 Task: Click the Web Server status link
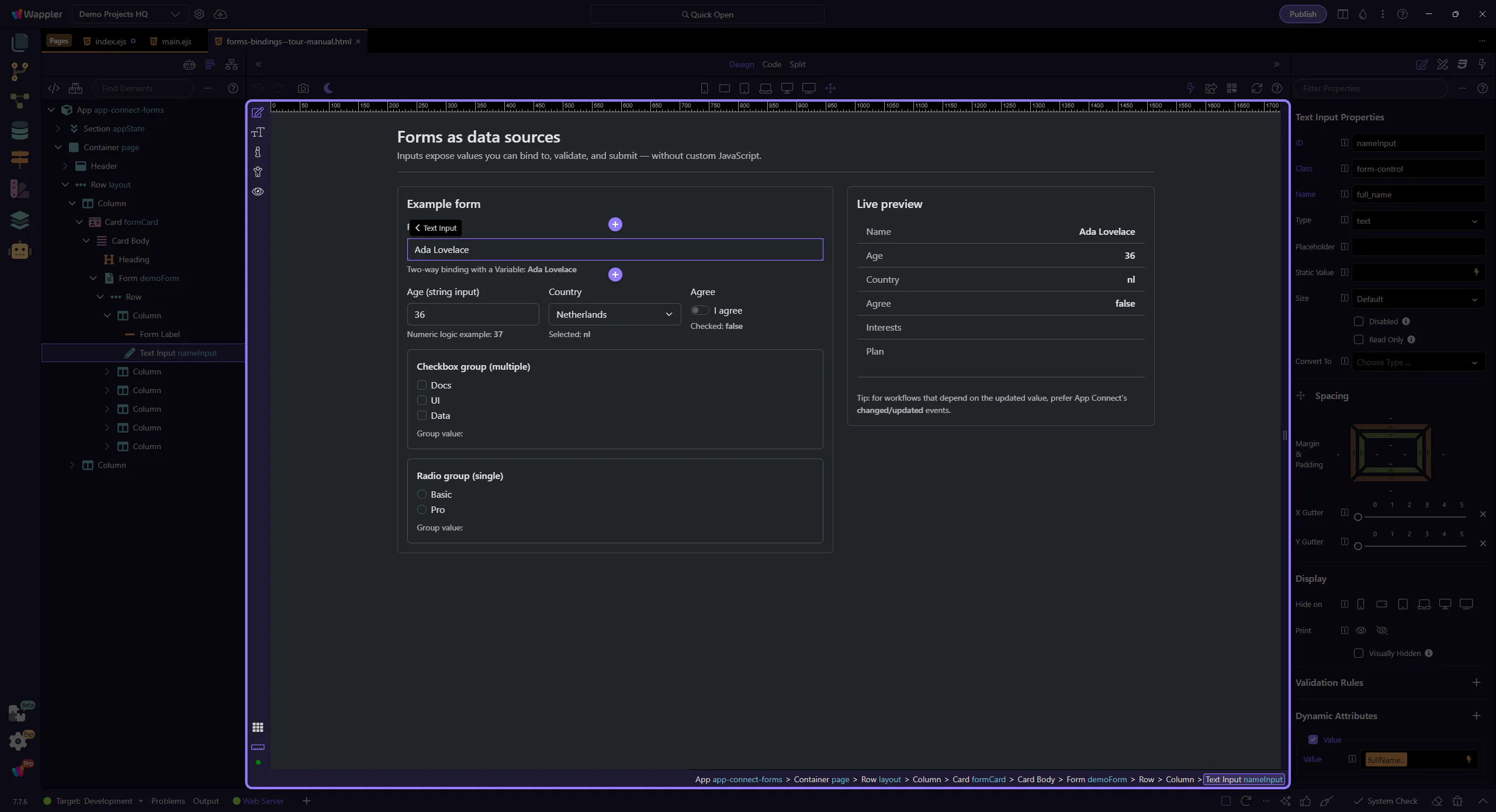(x=263, y=801)
